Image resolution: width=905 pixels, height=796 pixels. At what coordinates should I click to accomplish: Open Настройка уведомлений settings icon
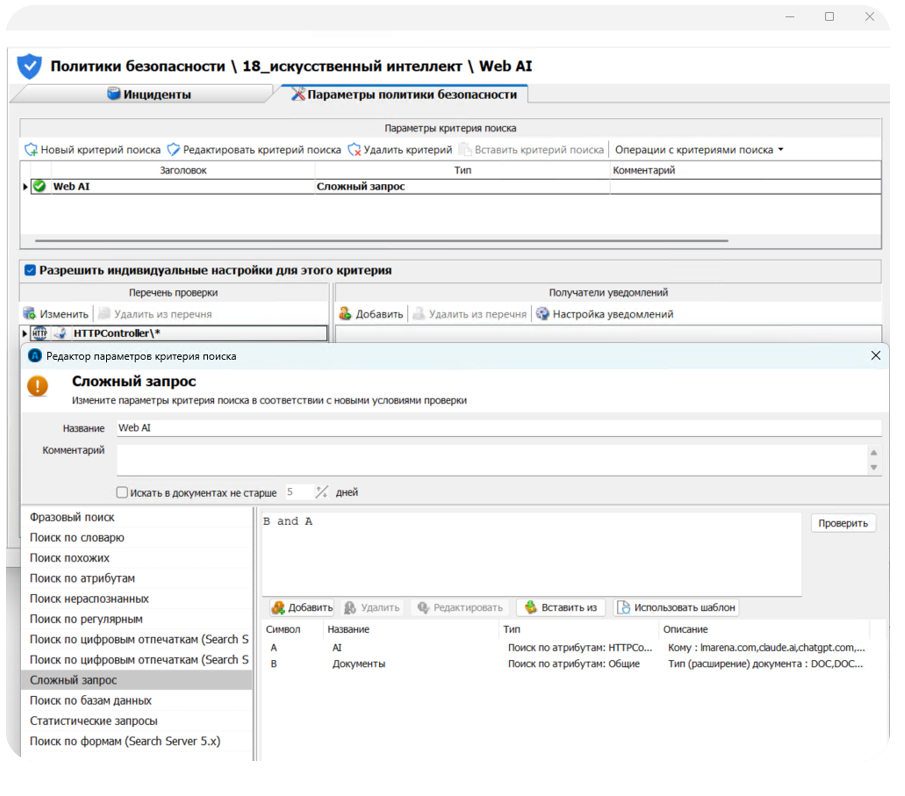click(543, 314)
